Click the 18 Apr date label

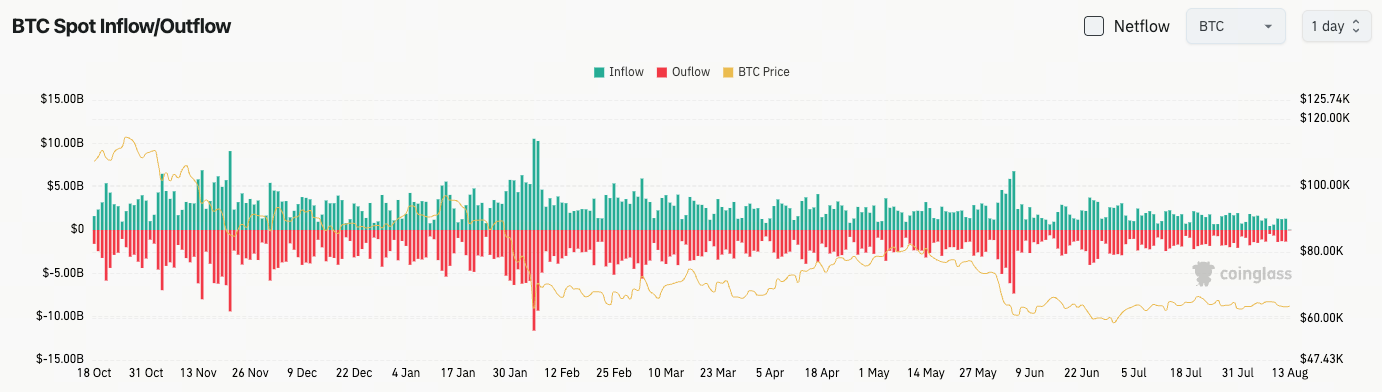(x=822, y=373)
